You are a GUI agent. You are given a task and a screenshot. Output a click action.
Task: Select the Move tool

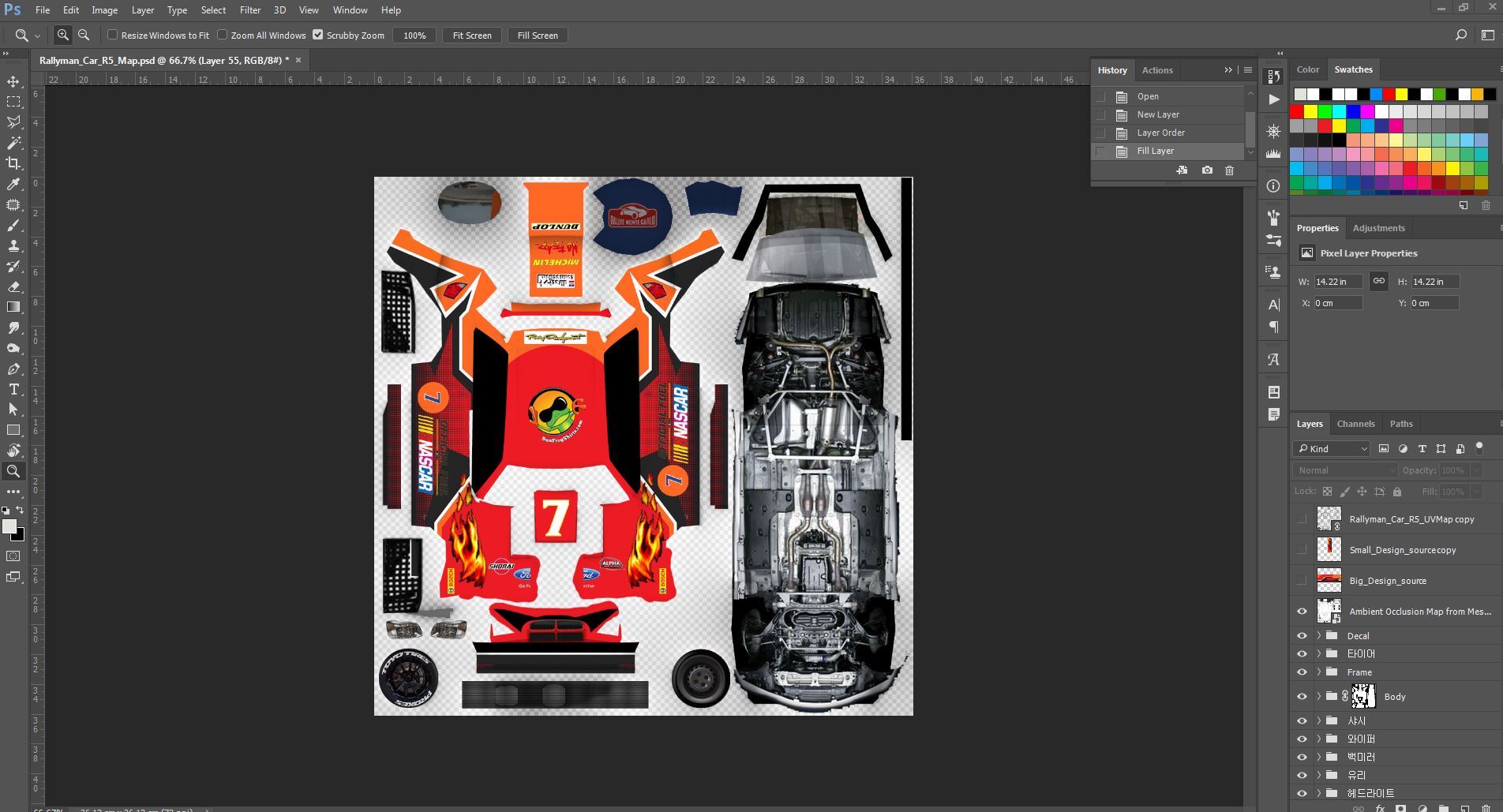(13, 81)
